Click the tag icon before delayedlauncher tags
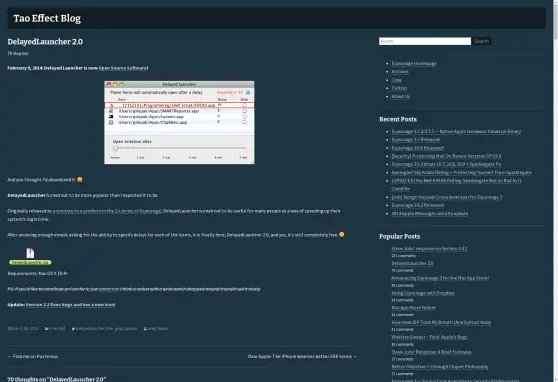This screenshot has height=382, width=558. coord(73,329)
